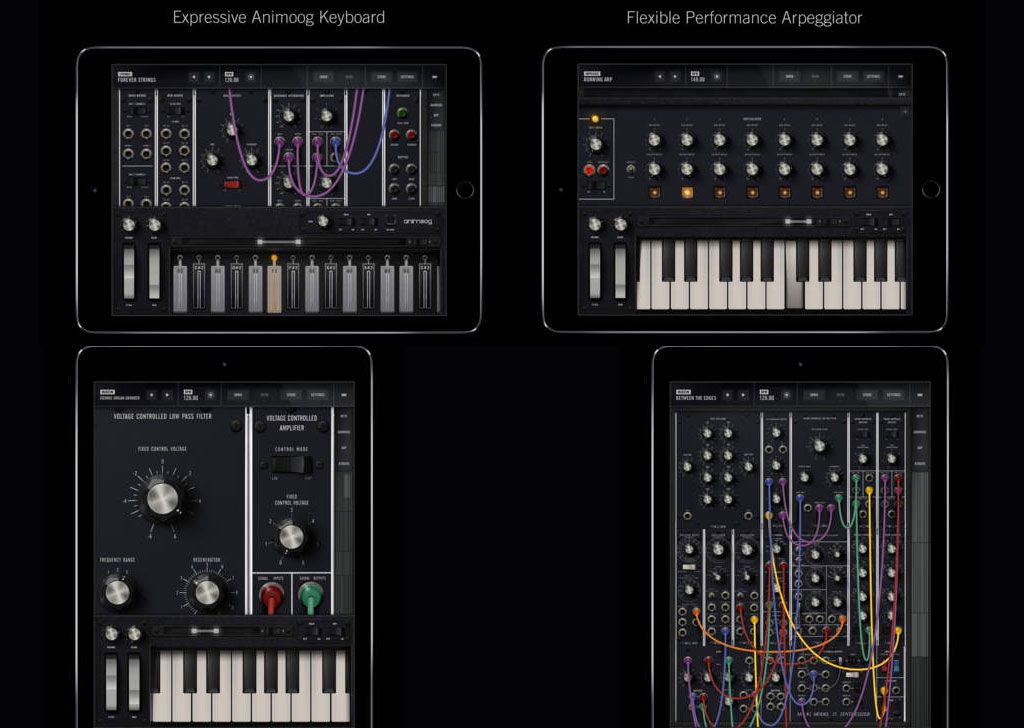Viewport: 1024px width, 728px height.
Task: Open Settings in the low pass filter screen
Action: (318, 395)
